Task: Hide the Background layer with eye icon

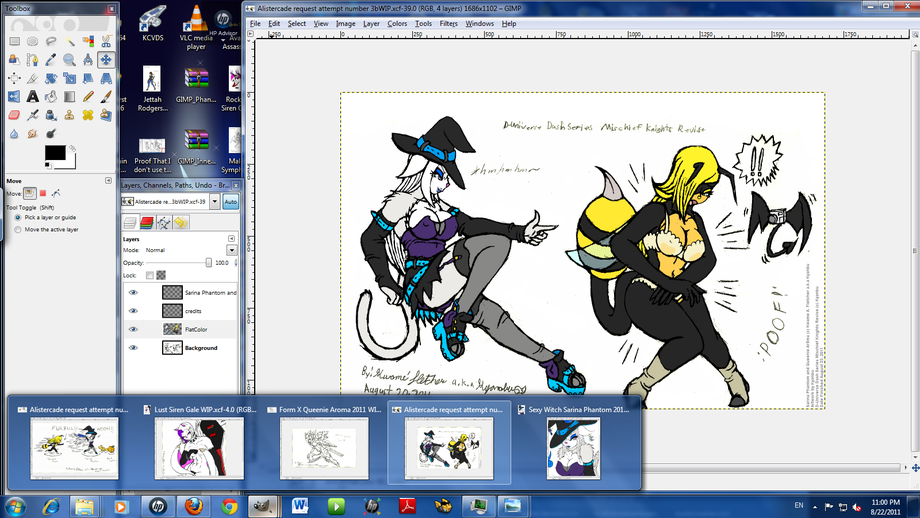Action: coord(133,348)
